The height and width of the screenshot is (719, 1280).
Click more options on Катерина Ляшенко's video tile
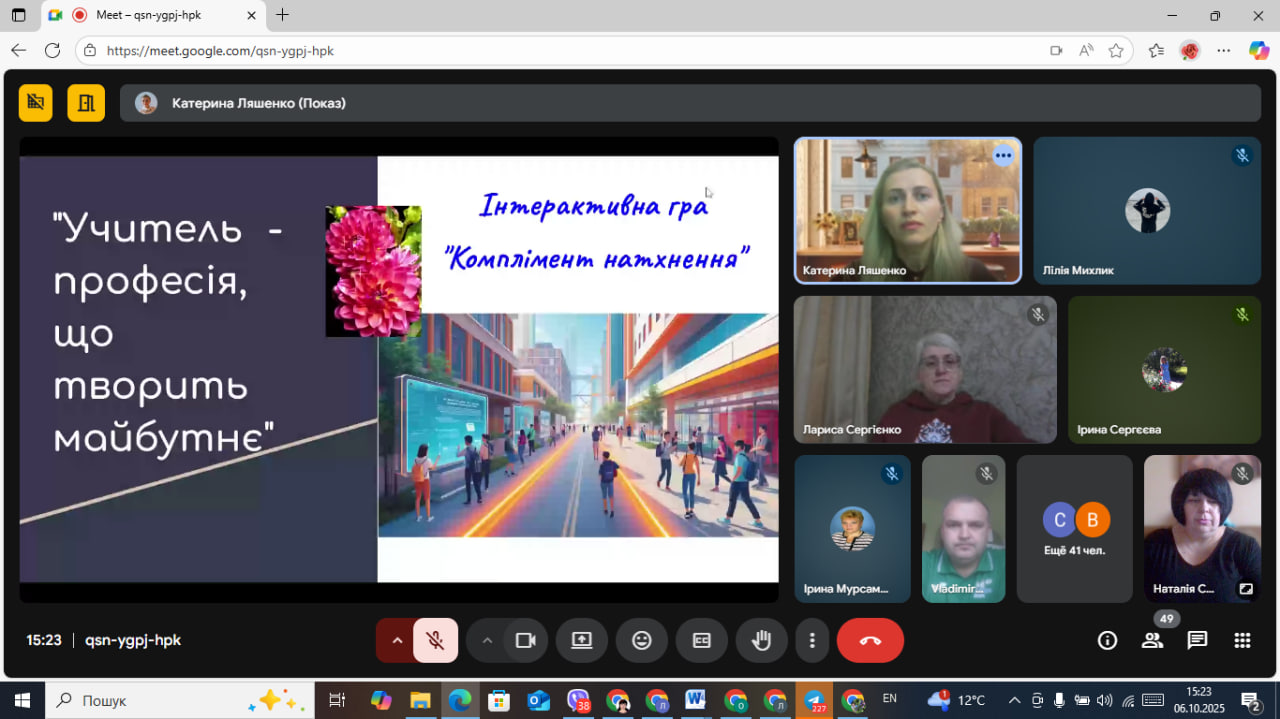(1003, 156)
